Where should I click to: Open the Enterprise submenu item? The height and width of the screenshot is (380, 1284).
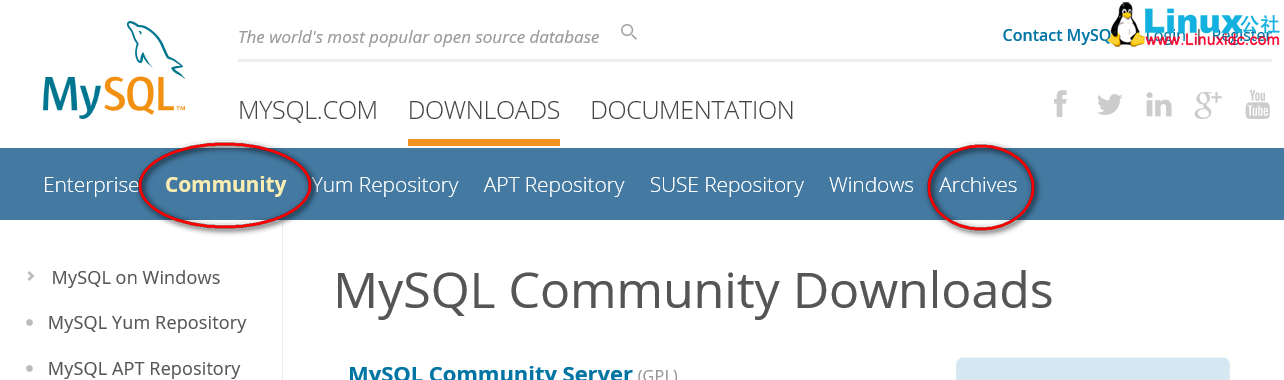tap(91, 185)
